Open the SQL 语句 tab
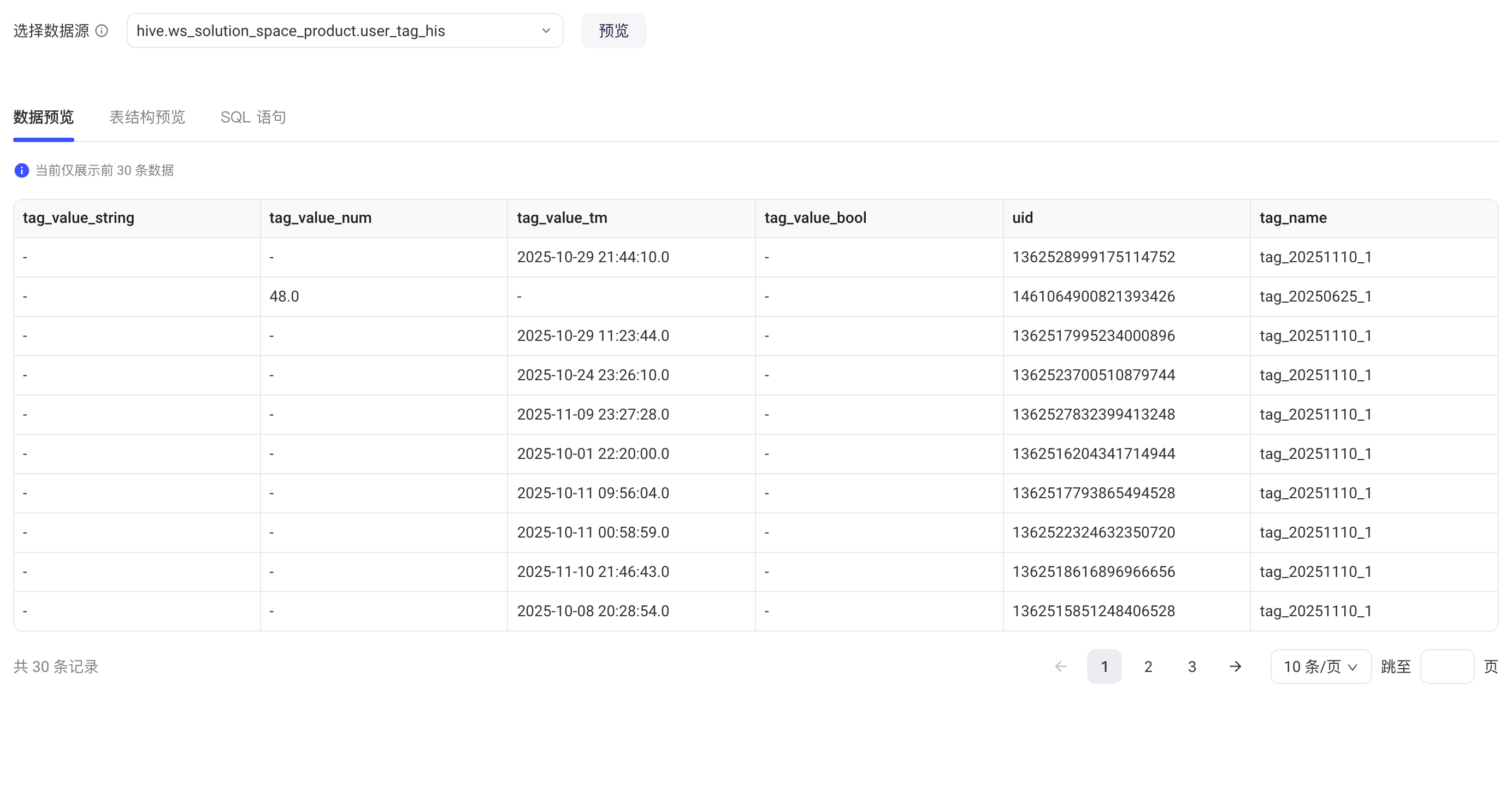1512x802 pixels. pos(253,117)
